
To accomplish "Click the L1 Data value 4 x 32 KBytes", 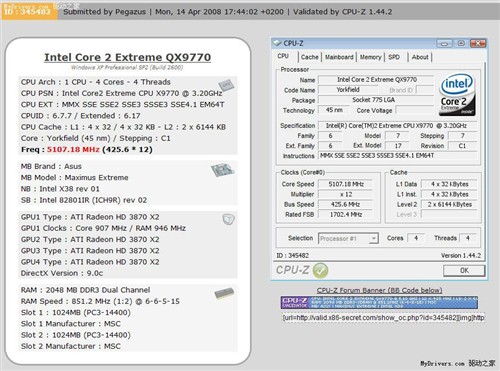I will click(x=449, y=184).
